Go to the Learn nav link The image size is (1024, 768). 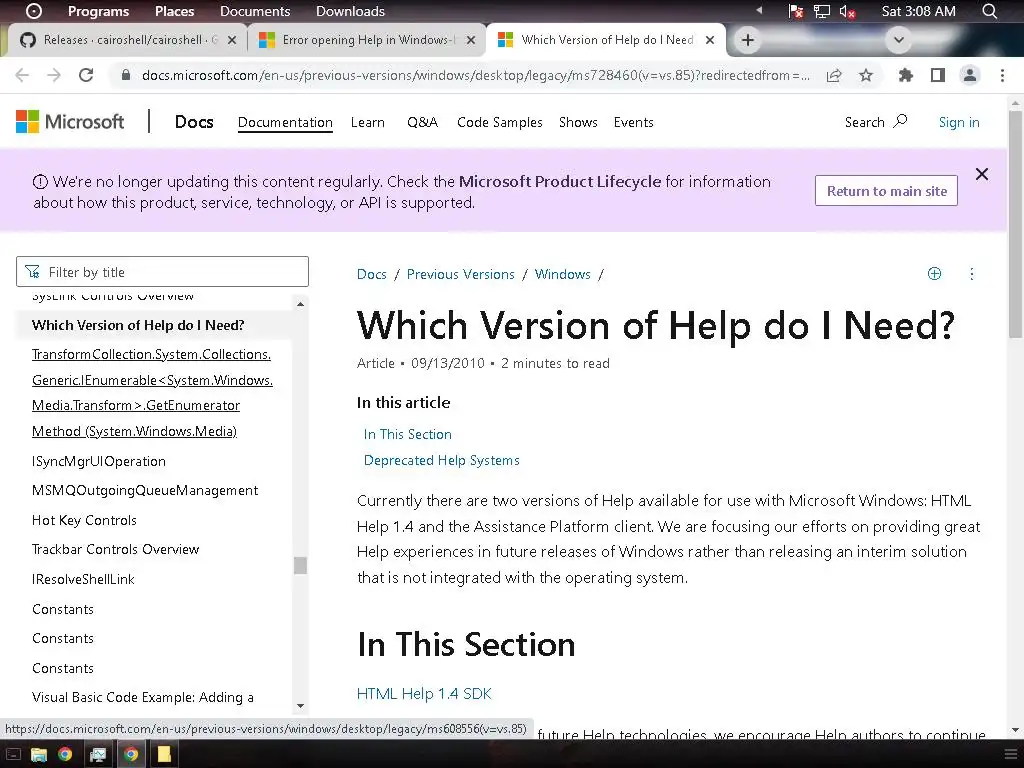368,122
